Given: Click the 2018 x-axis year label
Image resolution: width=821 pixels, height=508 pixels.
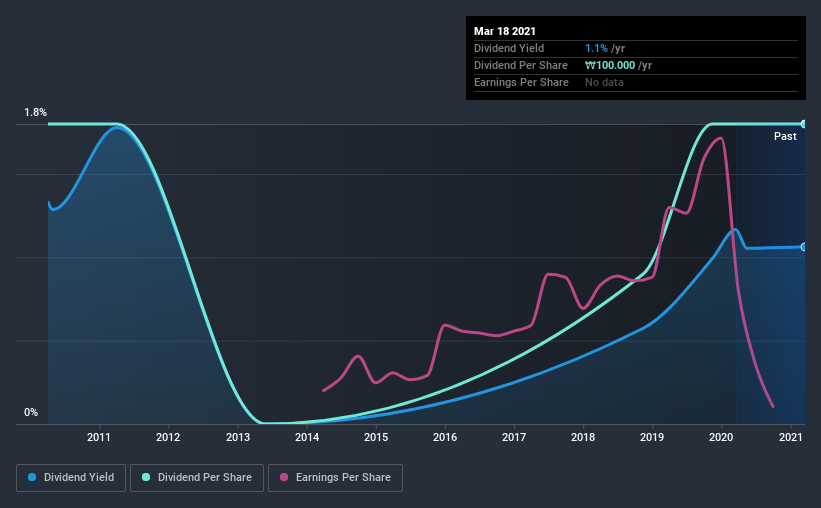Looking at the screenshot, I should (x=583, y=437).
